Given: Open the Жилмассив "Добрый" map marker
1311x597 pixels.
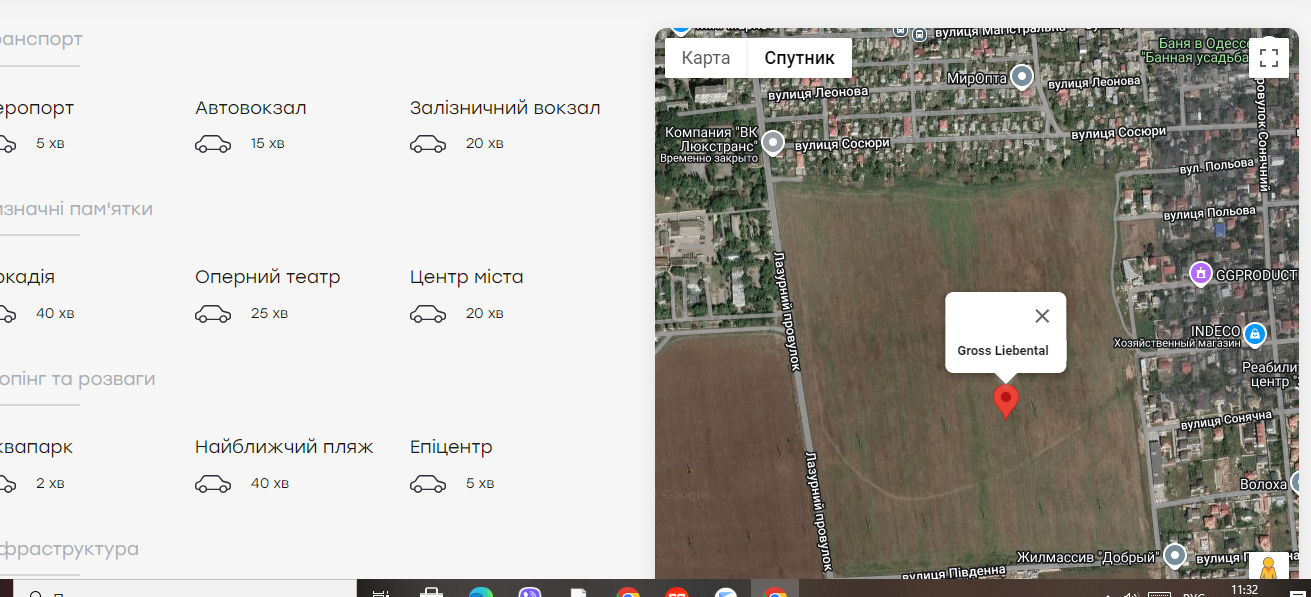Looking at the screenshot, I should pyautogui.click(x=1175, y=555).
